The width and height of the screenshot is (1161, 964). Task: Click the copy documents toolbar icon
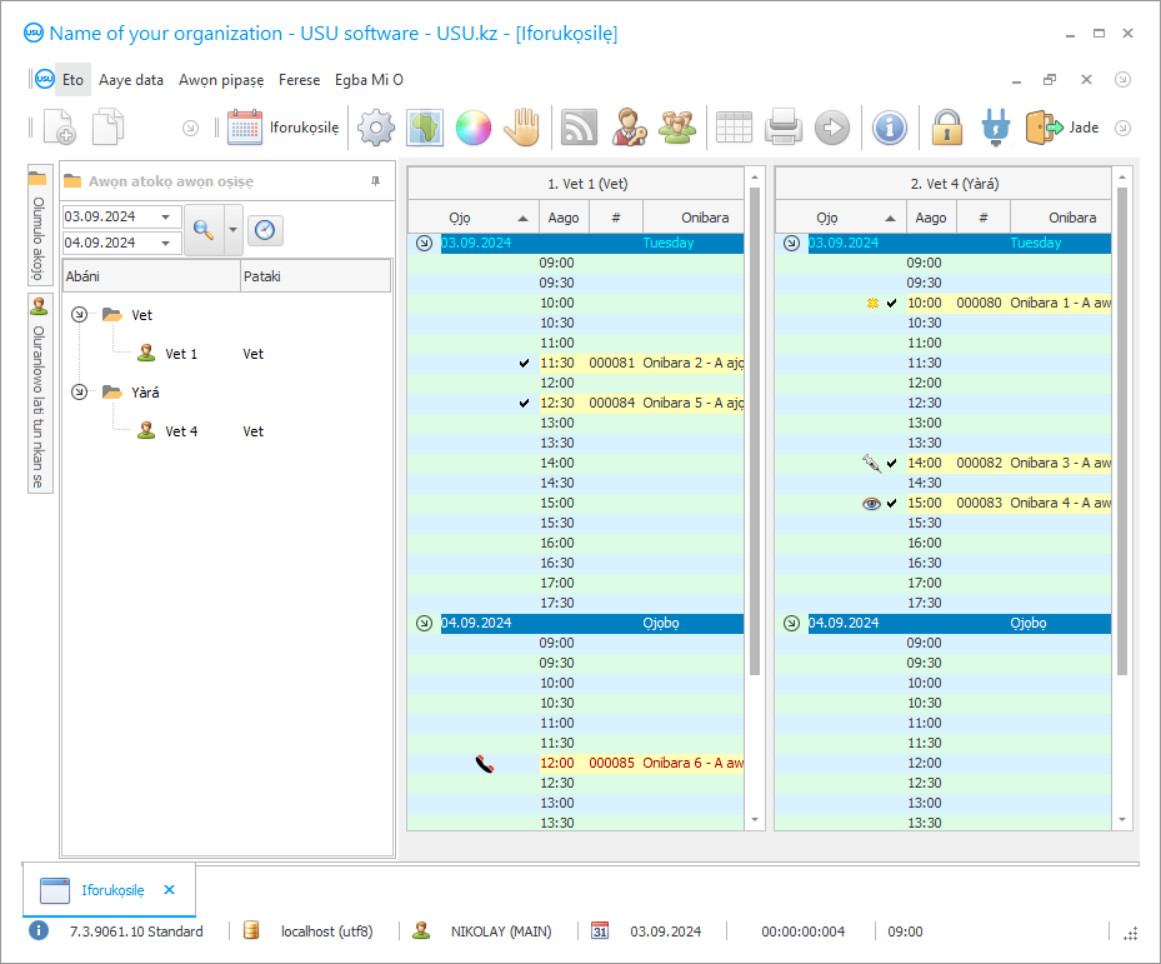click(x=108, y=127)
